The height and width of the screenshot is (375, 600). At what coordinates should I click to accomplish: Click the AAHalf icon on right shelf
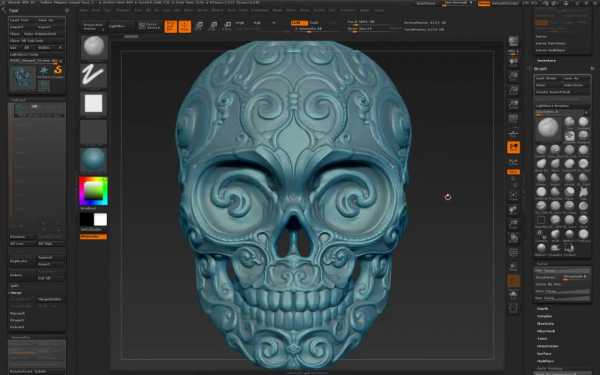[x=513, y=104]
